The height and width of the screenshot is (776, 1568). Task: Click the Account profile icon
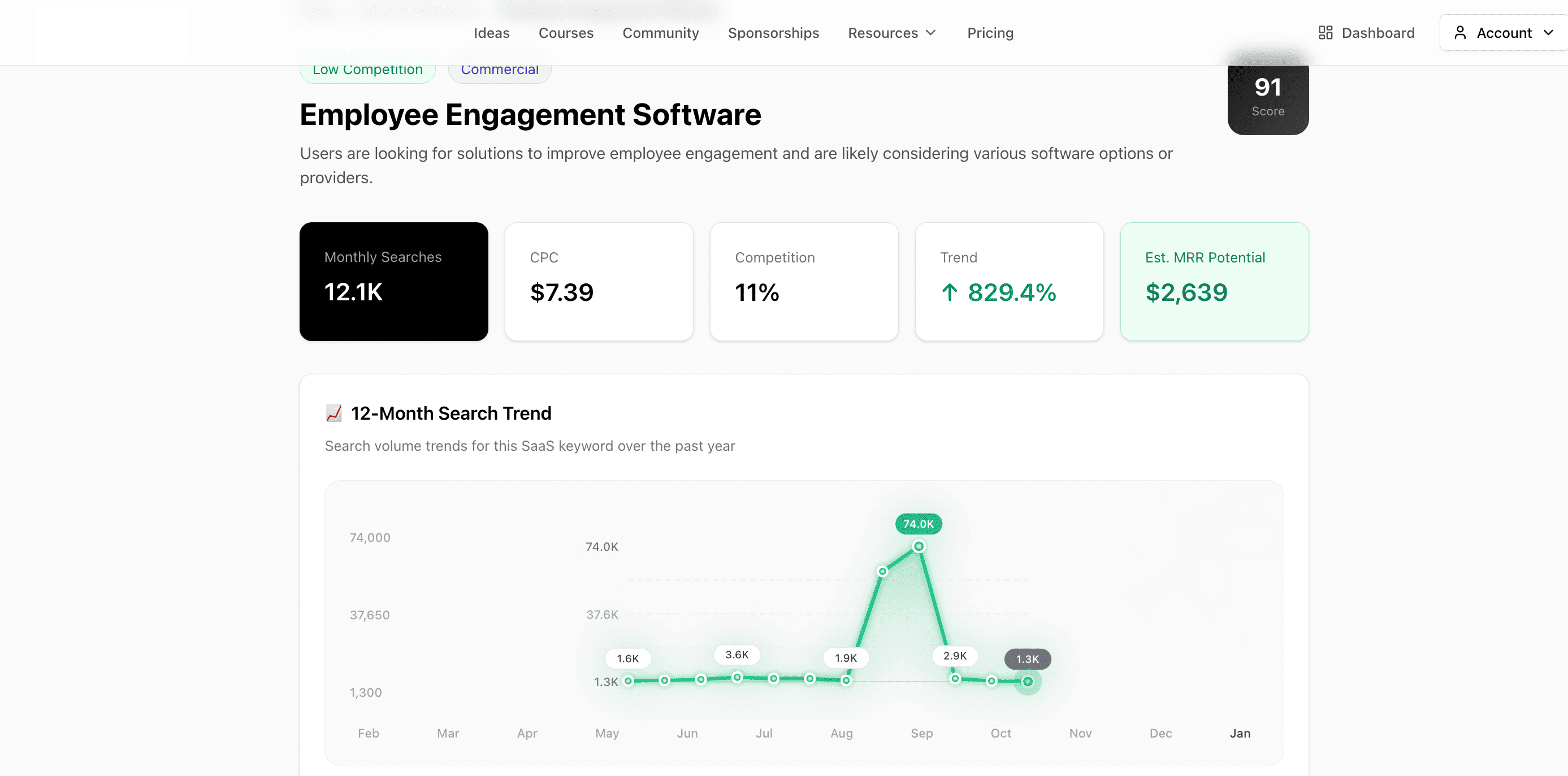1459,32
